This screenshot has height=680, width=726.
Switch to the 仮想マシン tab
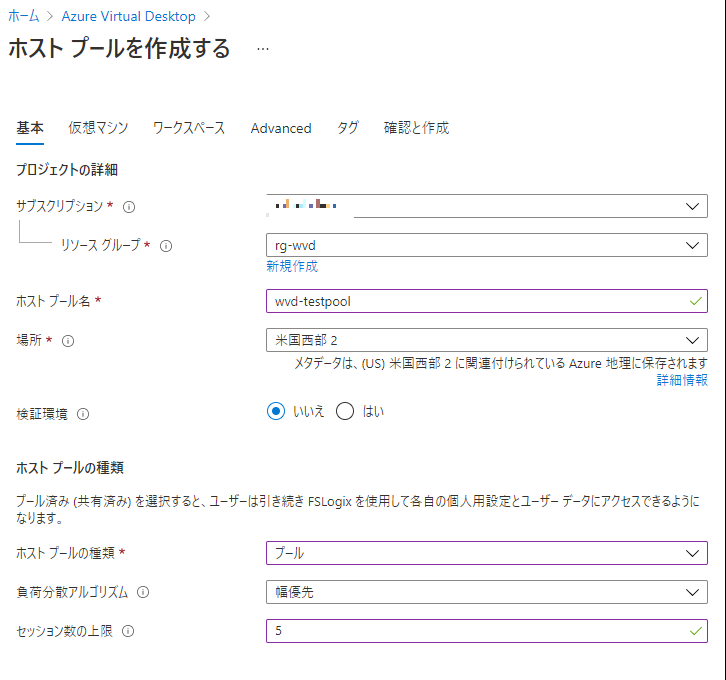[x=98, y=128]
